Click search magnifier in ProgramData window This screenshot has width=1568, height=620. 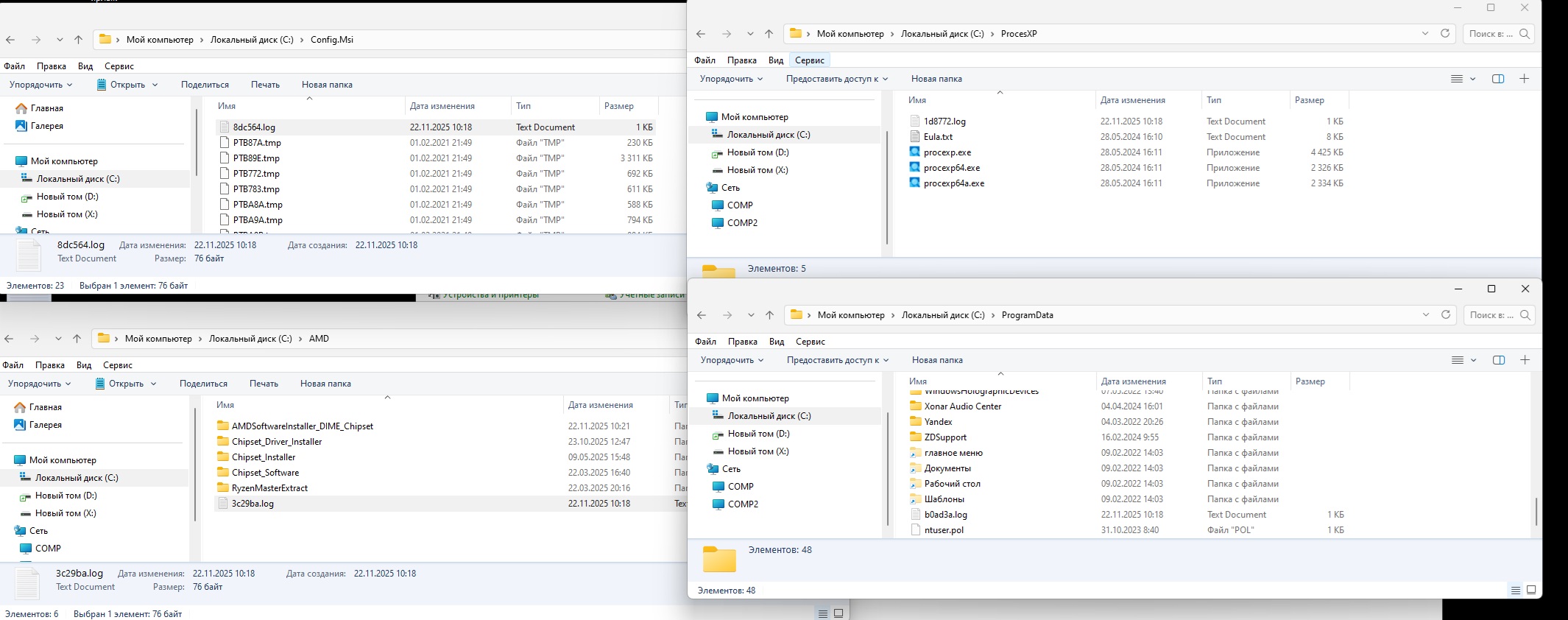tap(1525, 315)
